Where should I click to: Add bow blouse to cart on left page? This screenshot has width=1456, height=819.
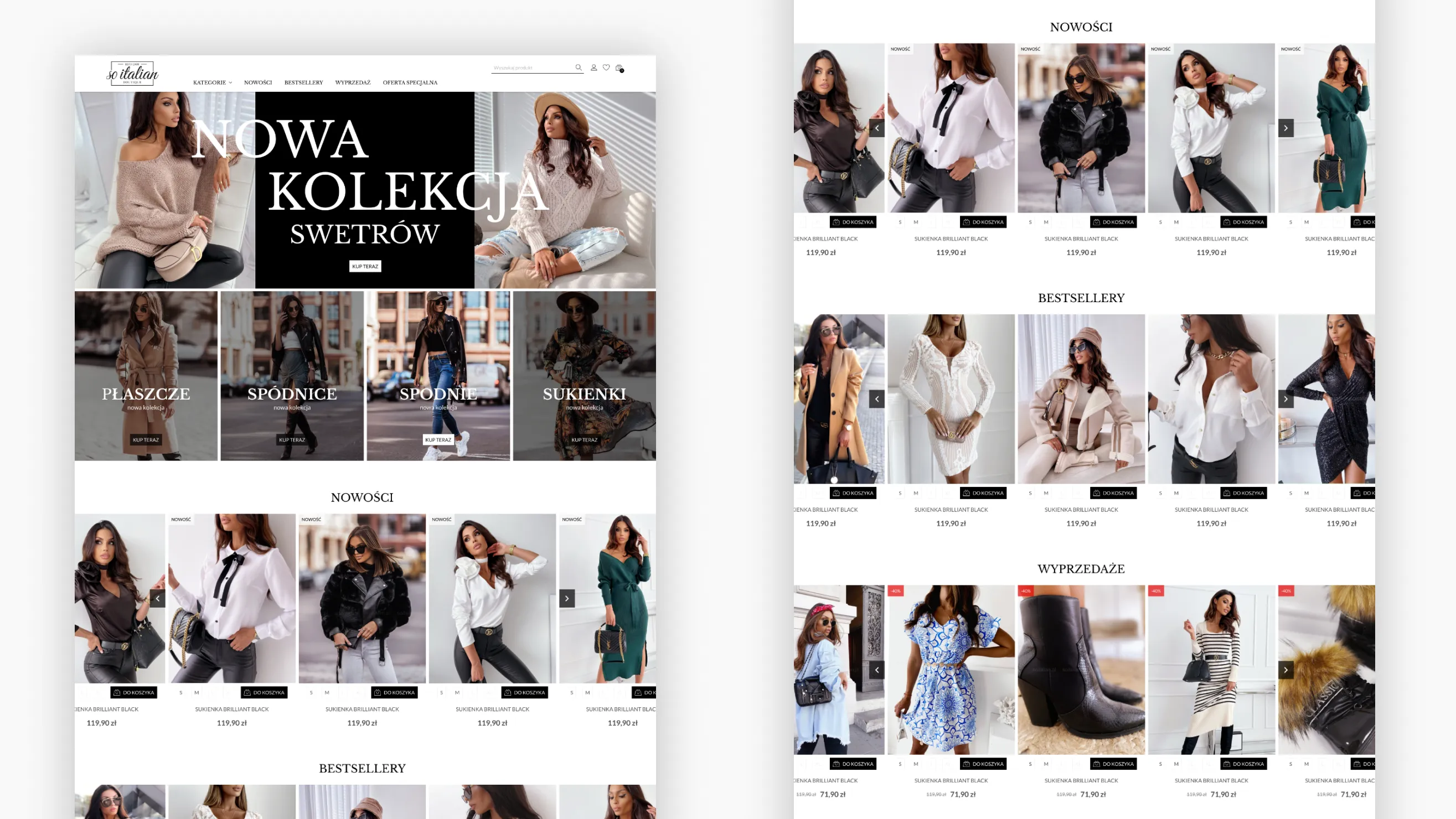(264, 692)
